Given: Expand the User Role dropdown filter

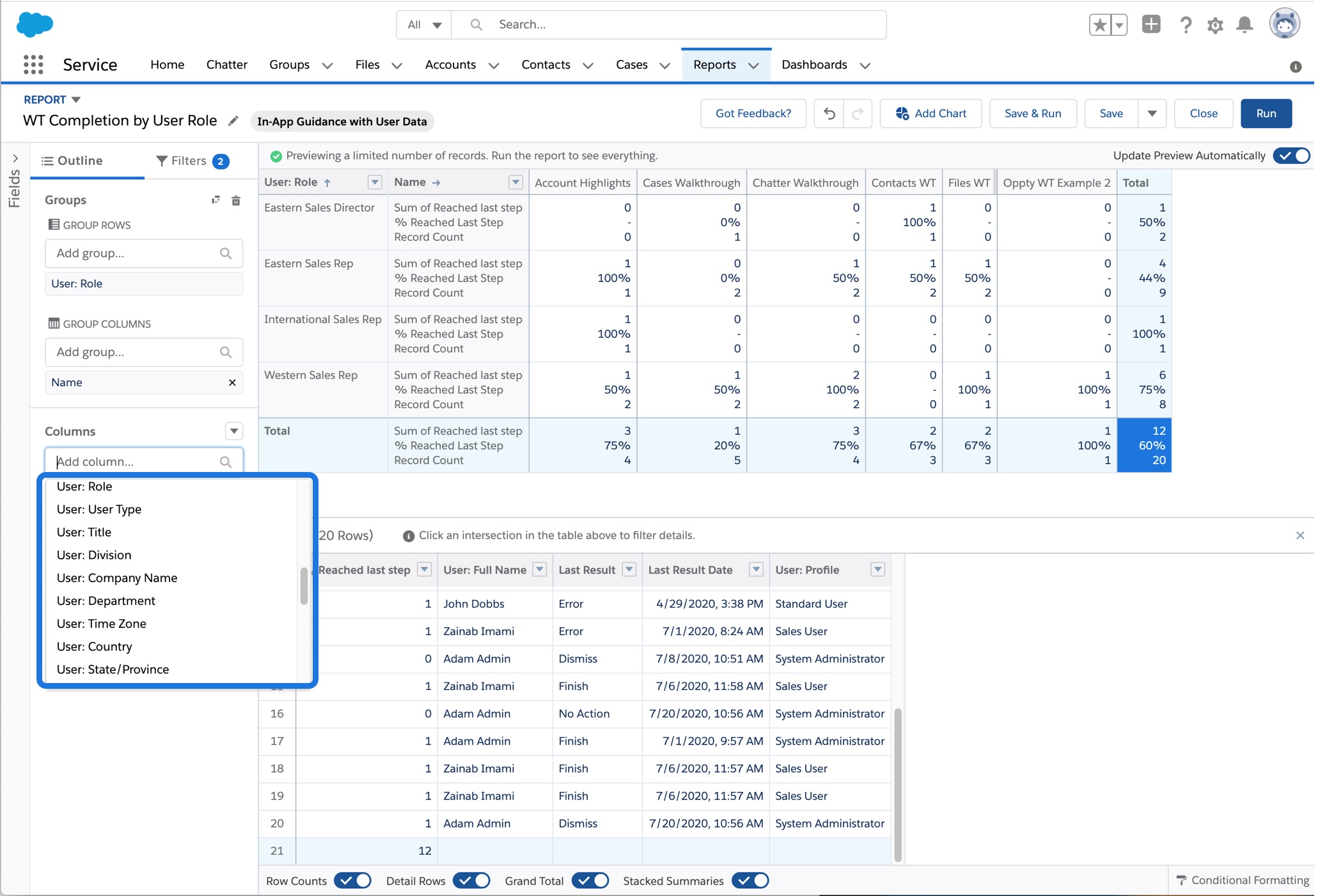Looking at the screenshot, I should (375, 181).
